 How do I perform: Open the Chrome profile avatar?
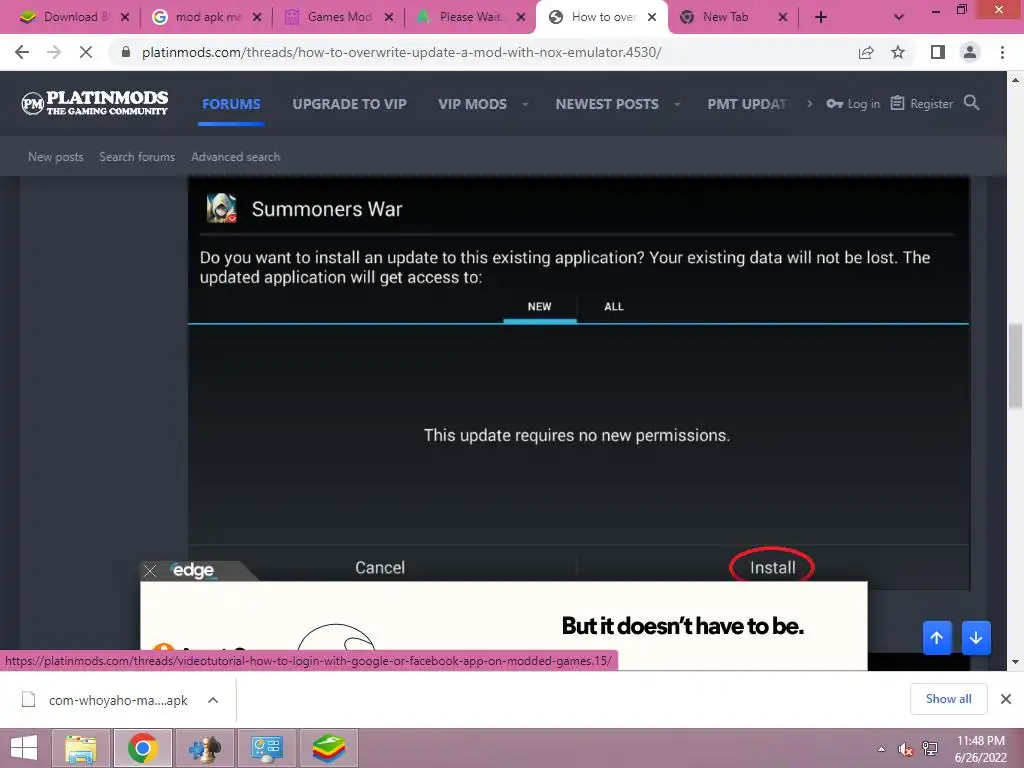click(x=970, y=52)
